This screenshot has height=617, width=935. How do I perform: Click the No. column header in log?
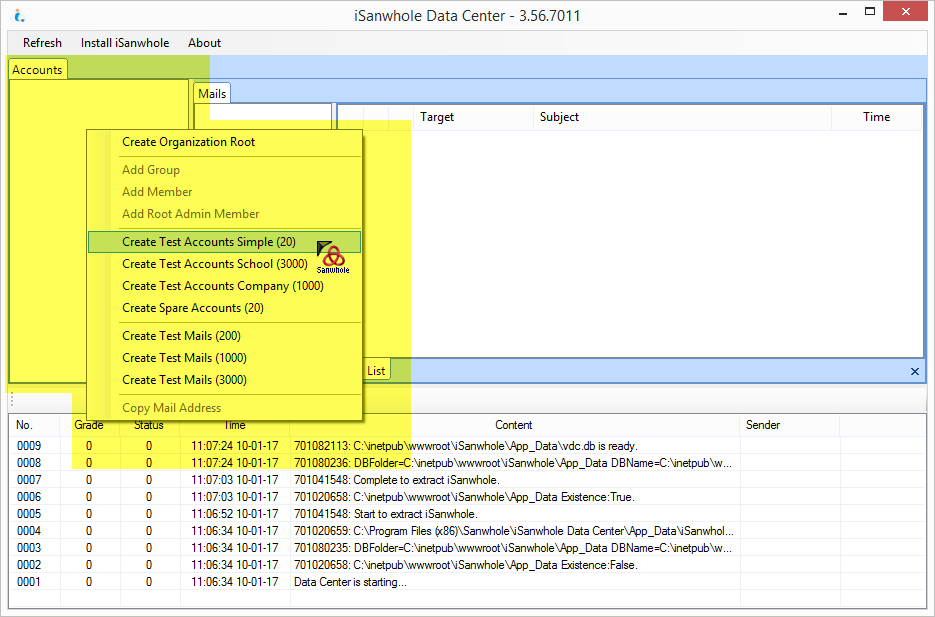tap(34, 425)
